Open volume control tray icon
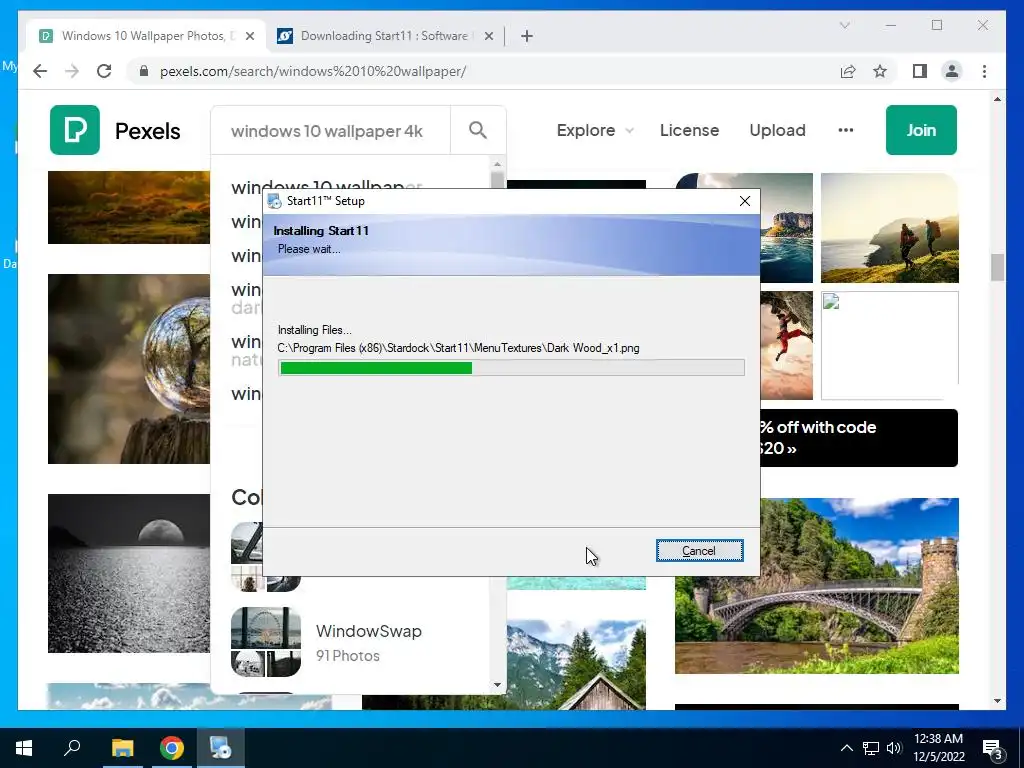Image resolution: width=1024 pixels, height=768 pixels. pos(893,748)
